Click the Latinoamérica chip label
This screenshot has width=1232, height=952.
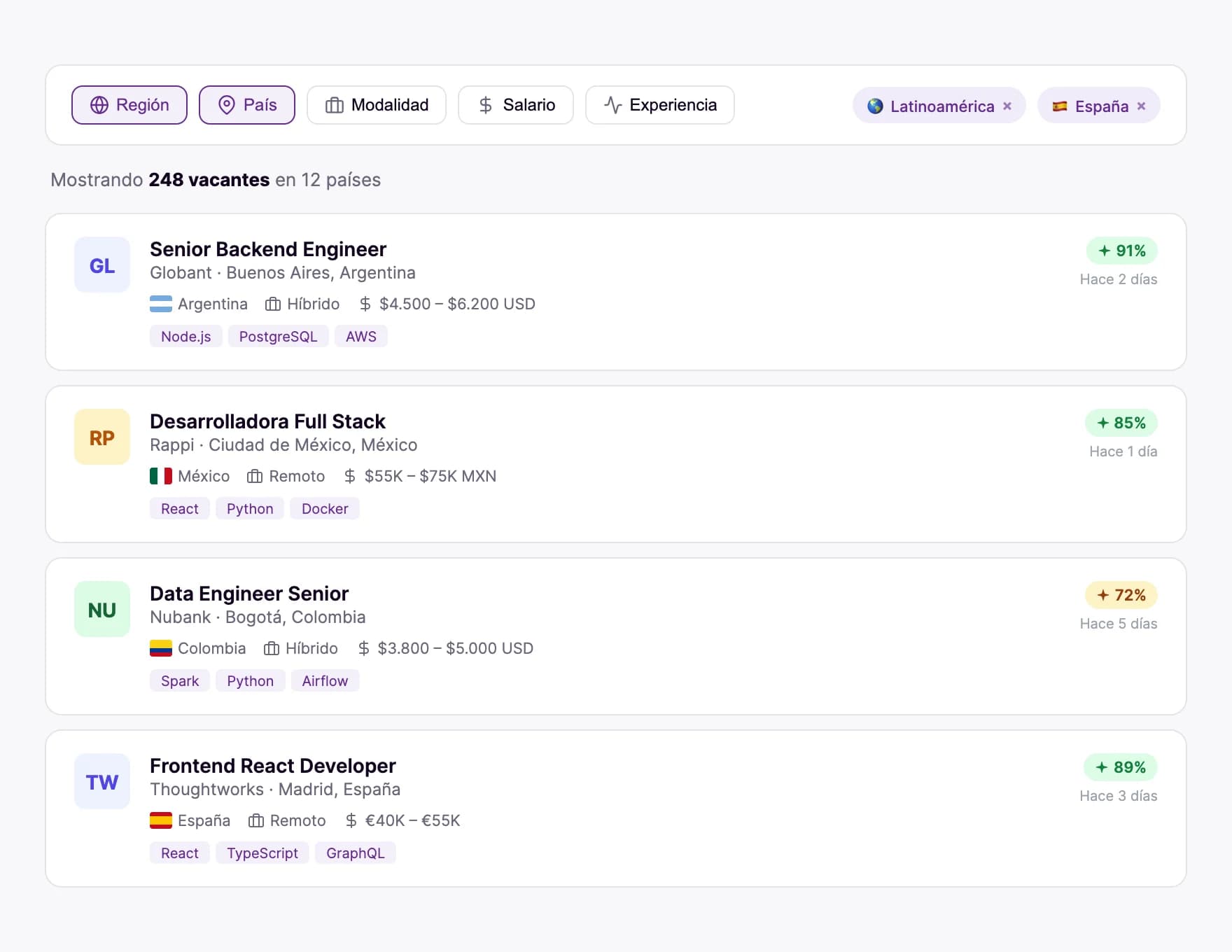click(942, 106)
